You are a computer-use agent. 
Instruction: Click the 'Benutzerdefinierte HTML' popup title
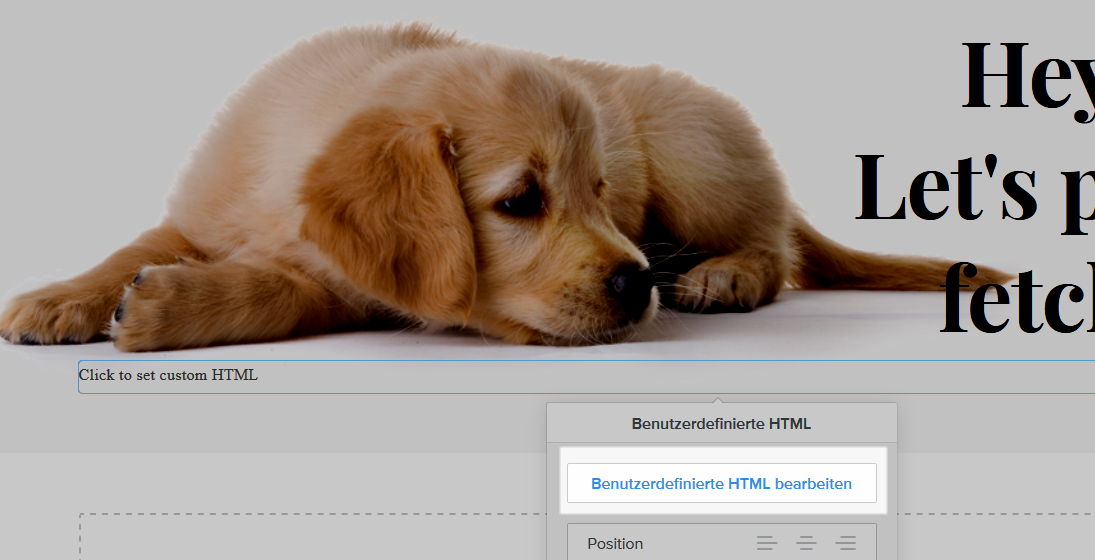tap(721, 424)
